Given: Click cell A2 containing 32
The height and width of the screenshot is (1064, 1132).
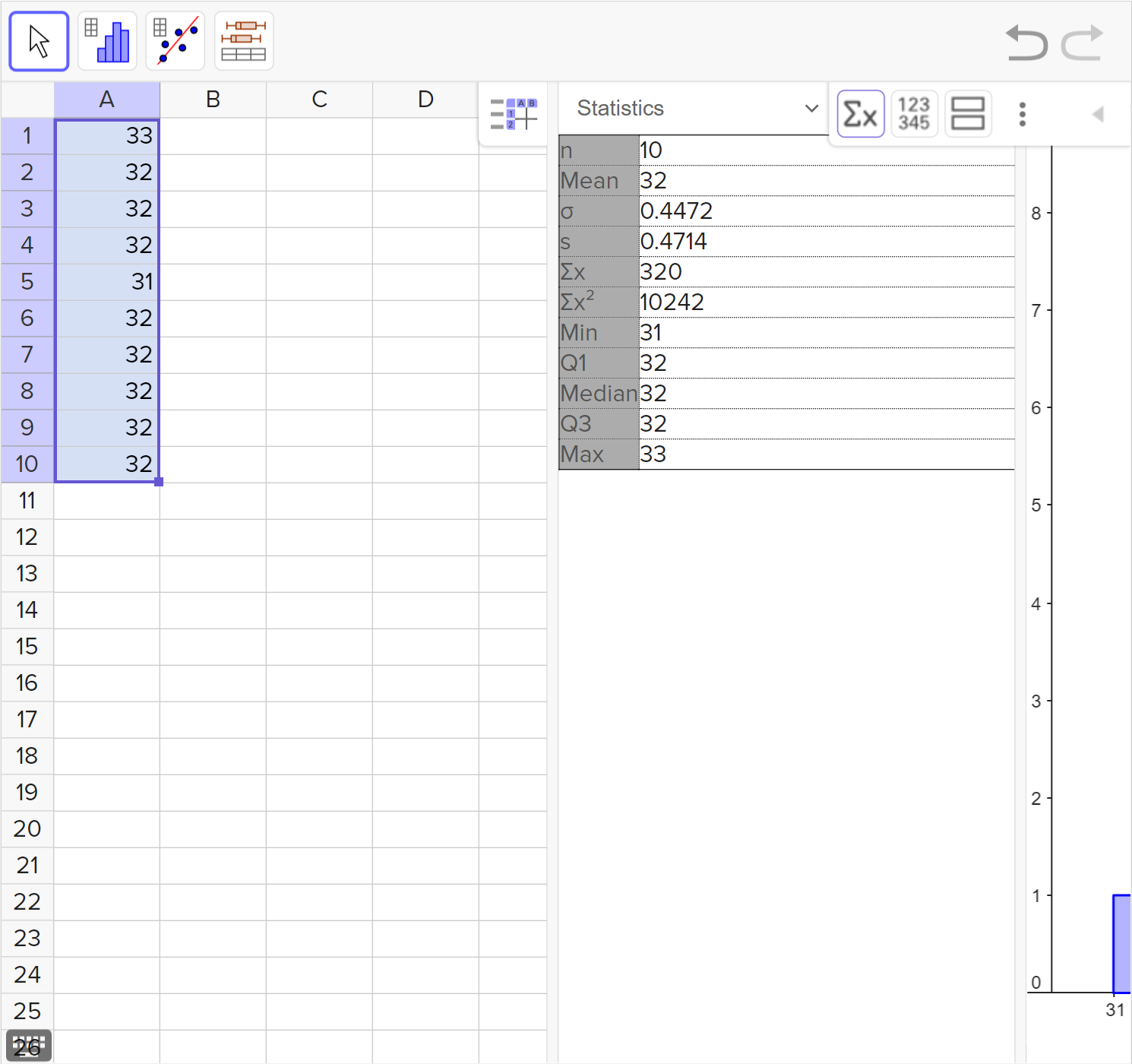Looking at the screenshot, I should [106, 173].
